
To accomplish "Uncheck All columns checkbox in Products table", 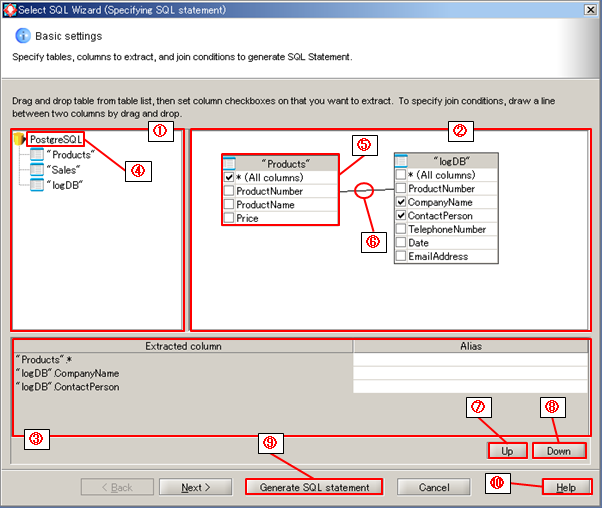I will (229, 177).
